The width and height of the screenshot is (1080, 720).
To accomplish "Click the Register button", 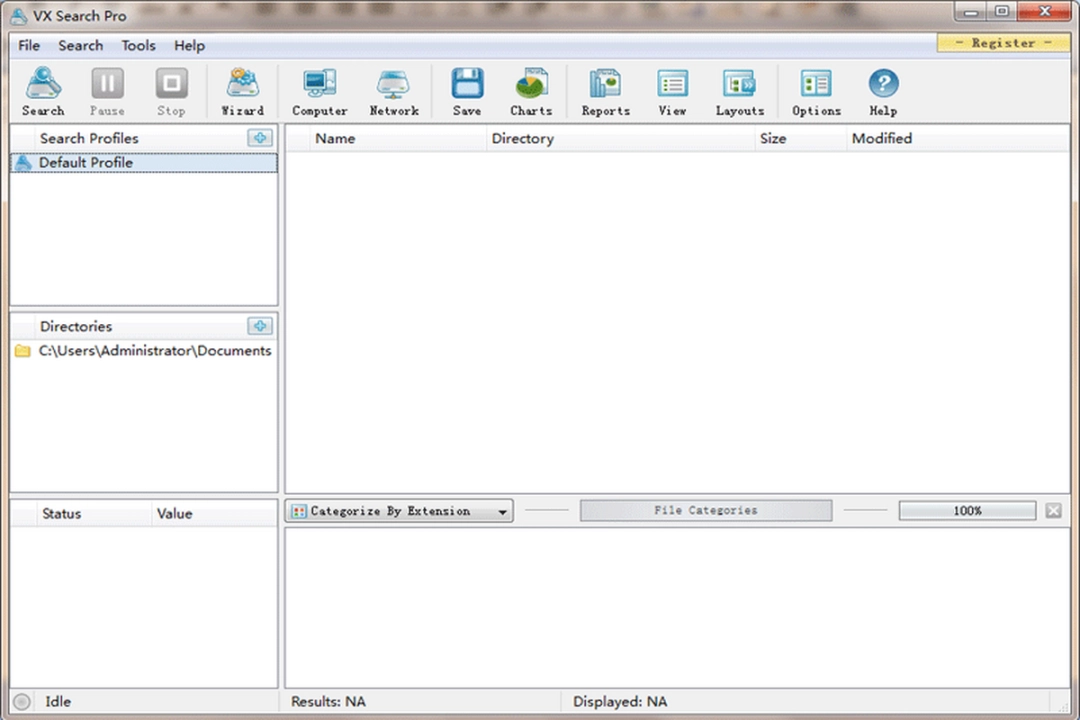I will (x=1003, y=43).
